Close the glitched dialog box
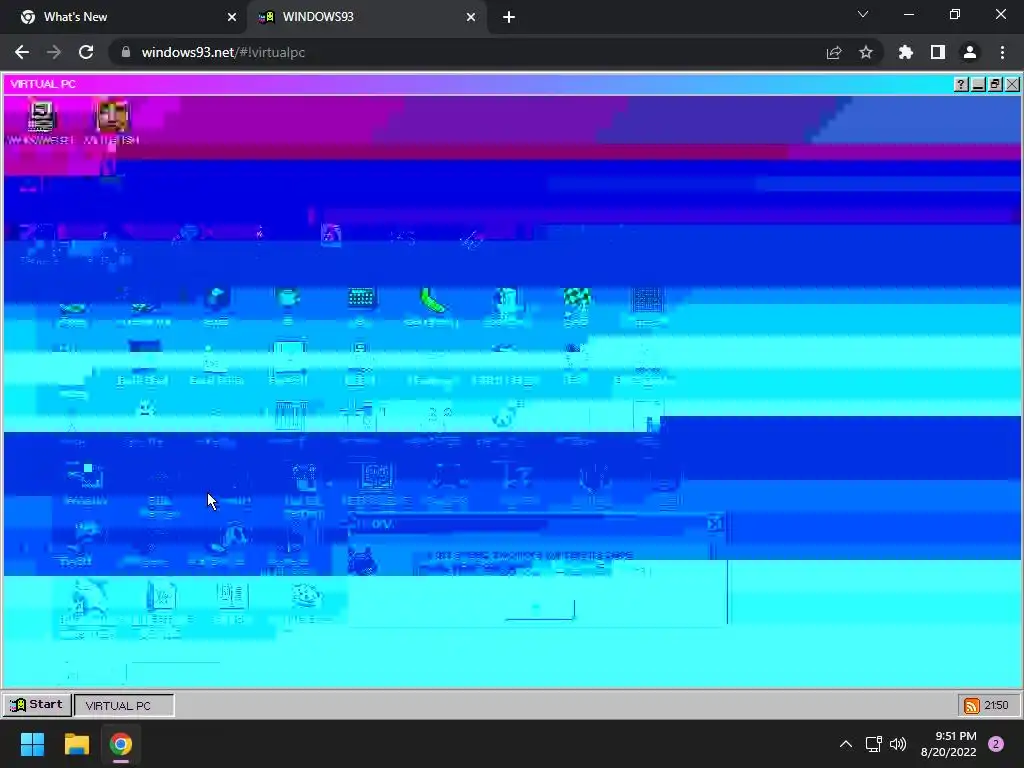 (x=715, y=523)
